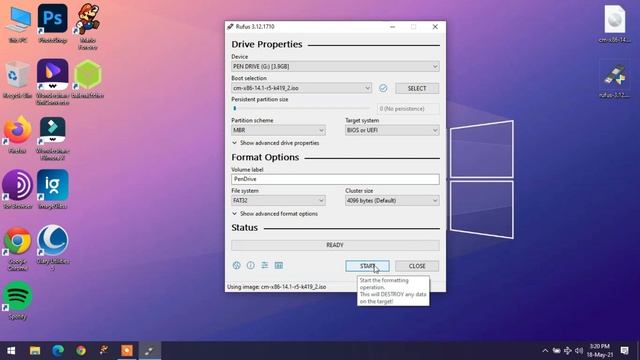Open Wondershare Filmora desktop shortcut
640x360 pixels.
coord(53,138)
